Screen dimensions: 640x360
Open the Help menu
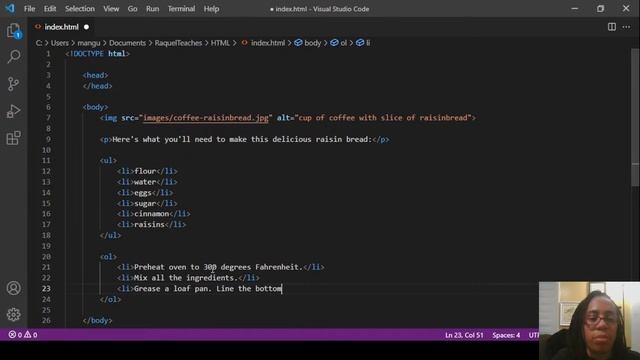[211, 9]
